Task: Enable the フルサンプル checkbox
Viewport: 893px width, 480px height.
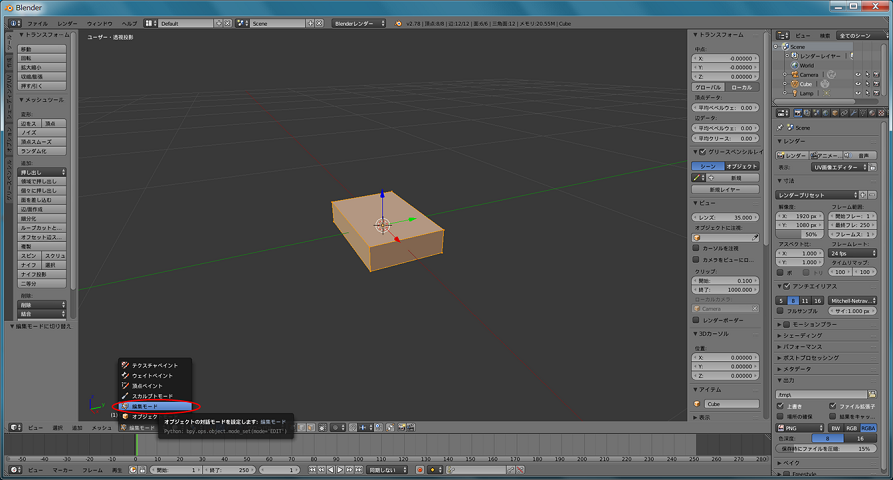Action: [782, 311]
